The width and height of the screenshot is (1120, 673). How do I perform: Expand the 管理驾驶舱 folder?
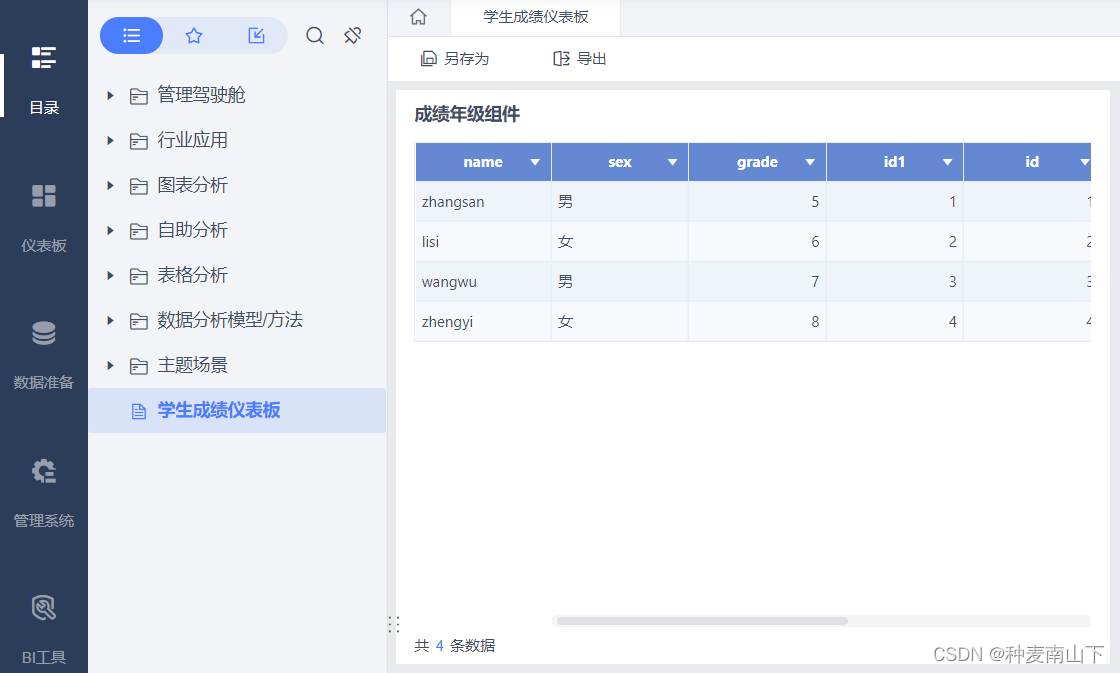point(110,95)
